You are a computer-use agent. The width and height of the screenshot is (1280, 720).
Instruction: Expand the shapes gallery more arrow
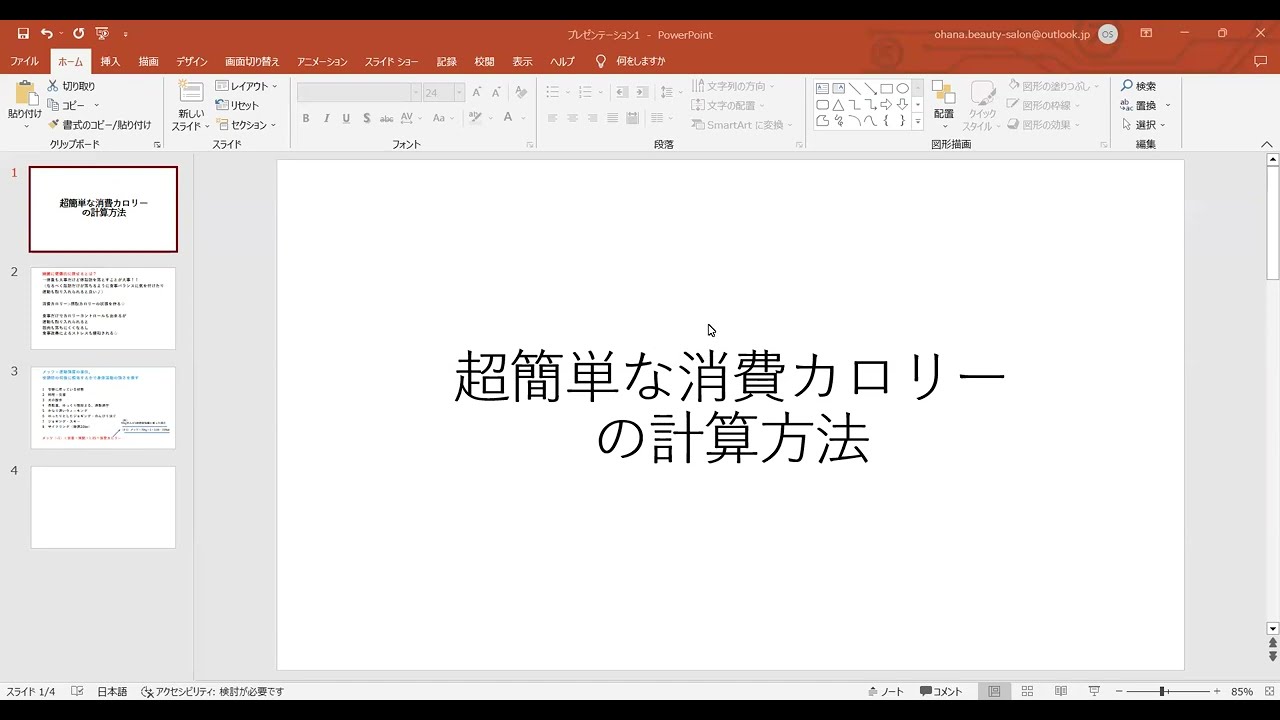[x=918, y=122]
